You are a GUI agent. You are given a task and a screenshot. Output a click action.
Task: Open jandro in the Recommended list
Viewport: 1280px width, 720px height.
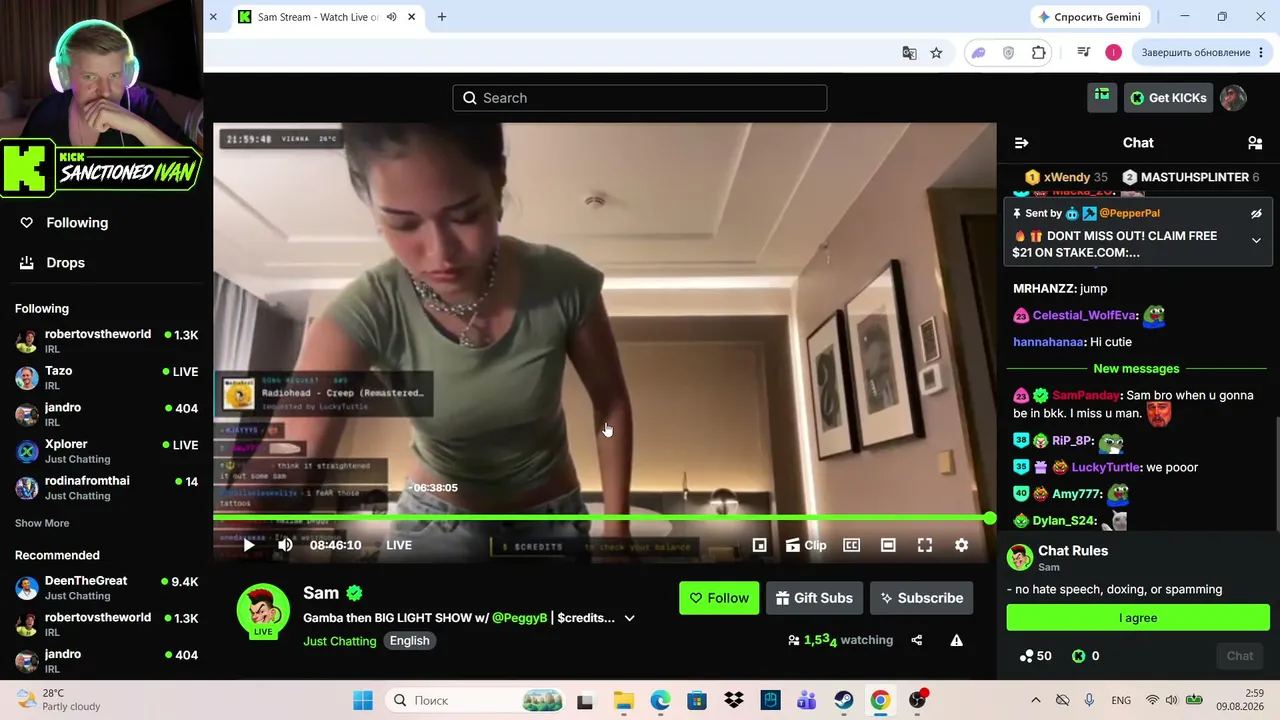106,661
